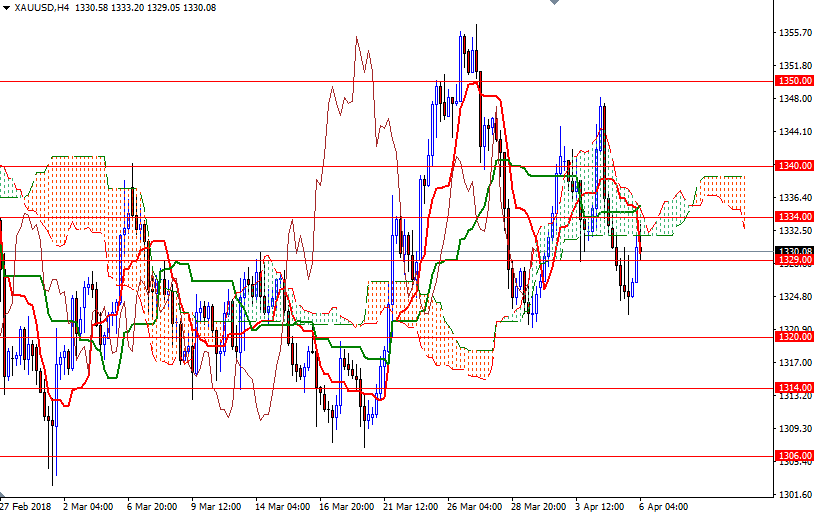Select the 1320.00 red price label
814x514 pixels.
794,336
